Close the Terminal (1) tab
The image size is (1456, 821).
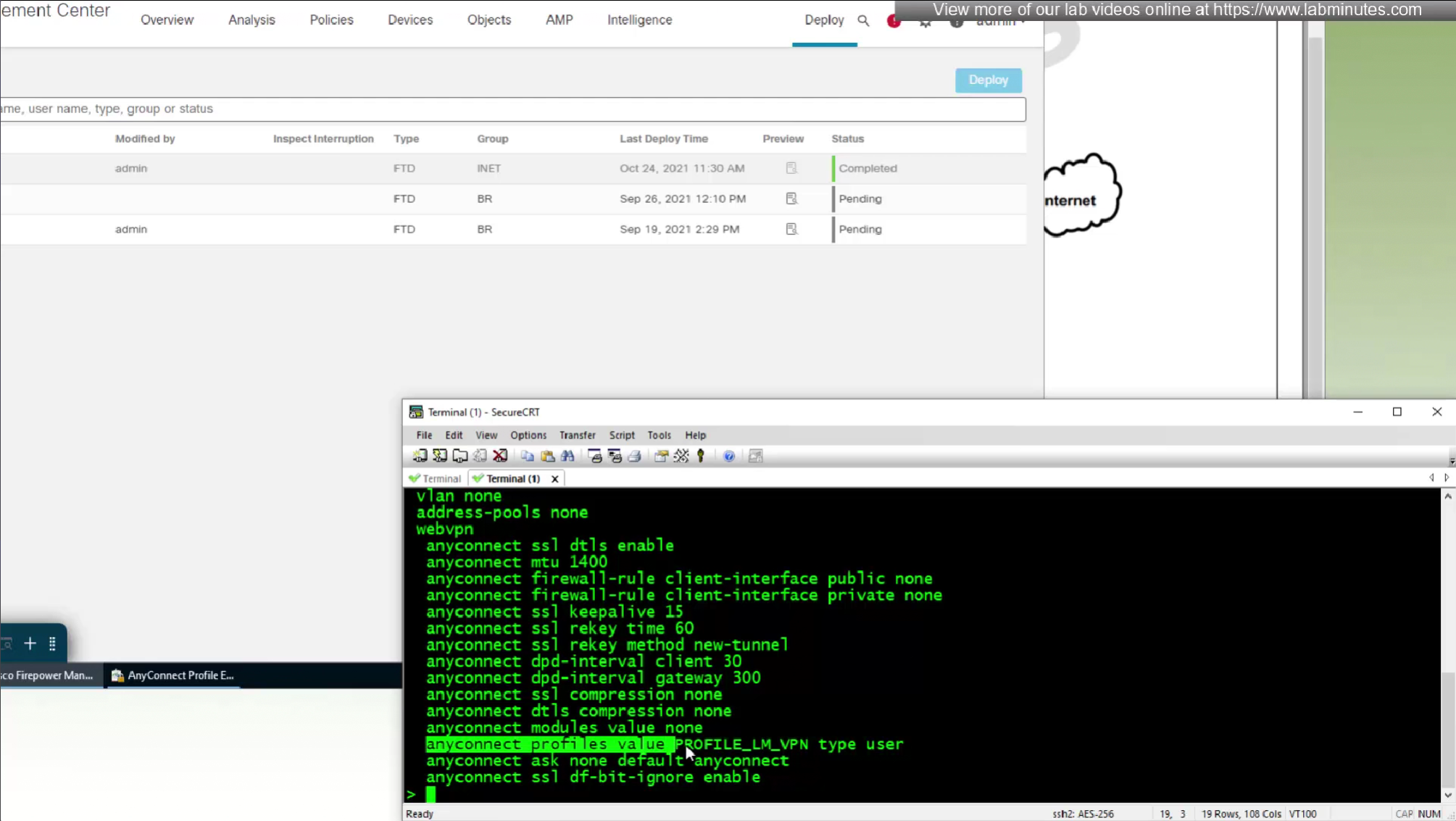(554, 478)
